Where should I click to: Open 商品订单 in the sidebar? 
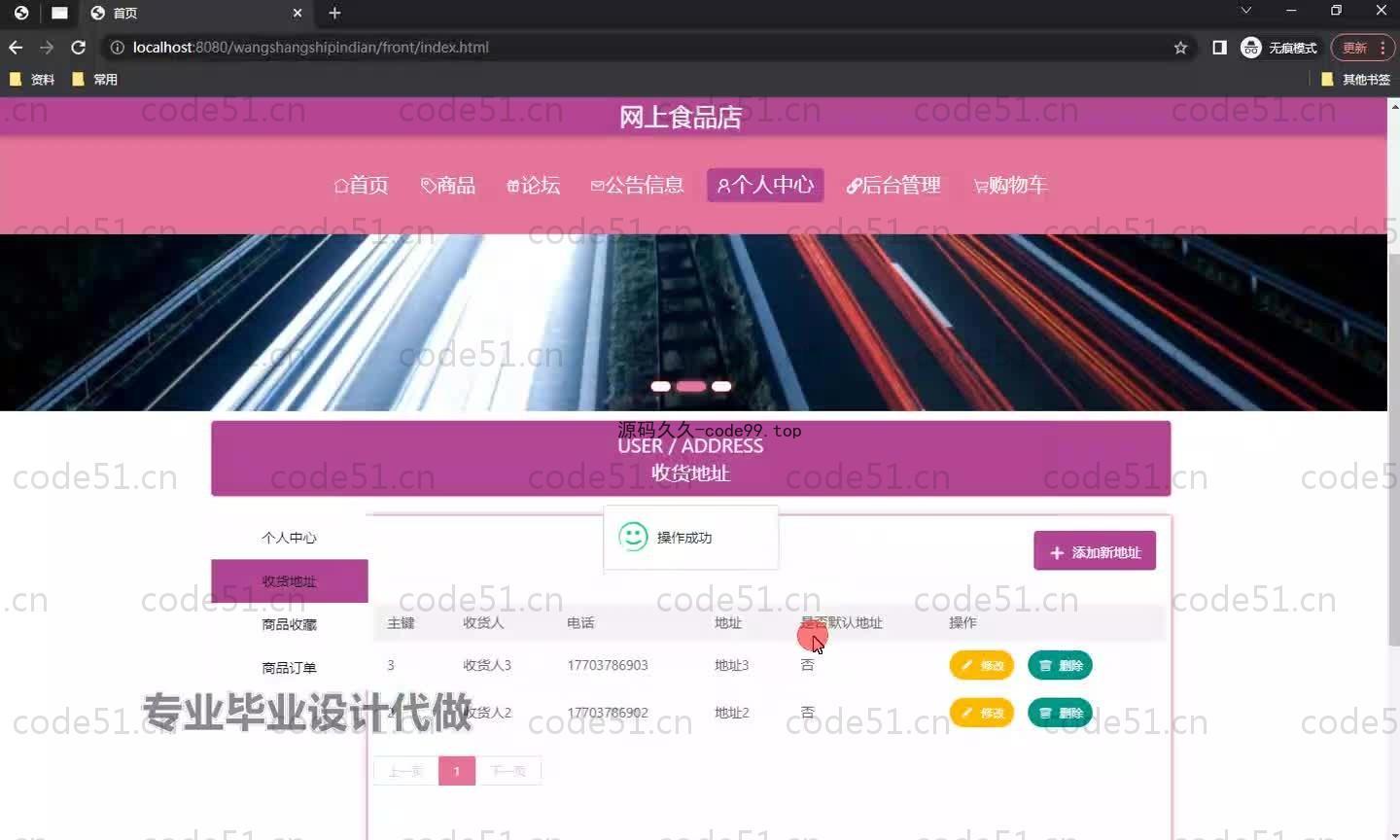(x=289, y=668)
